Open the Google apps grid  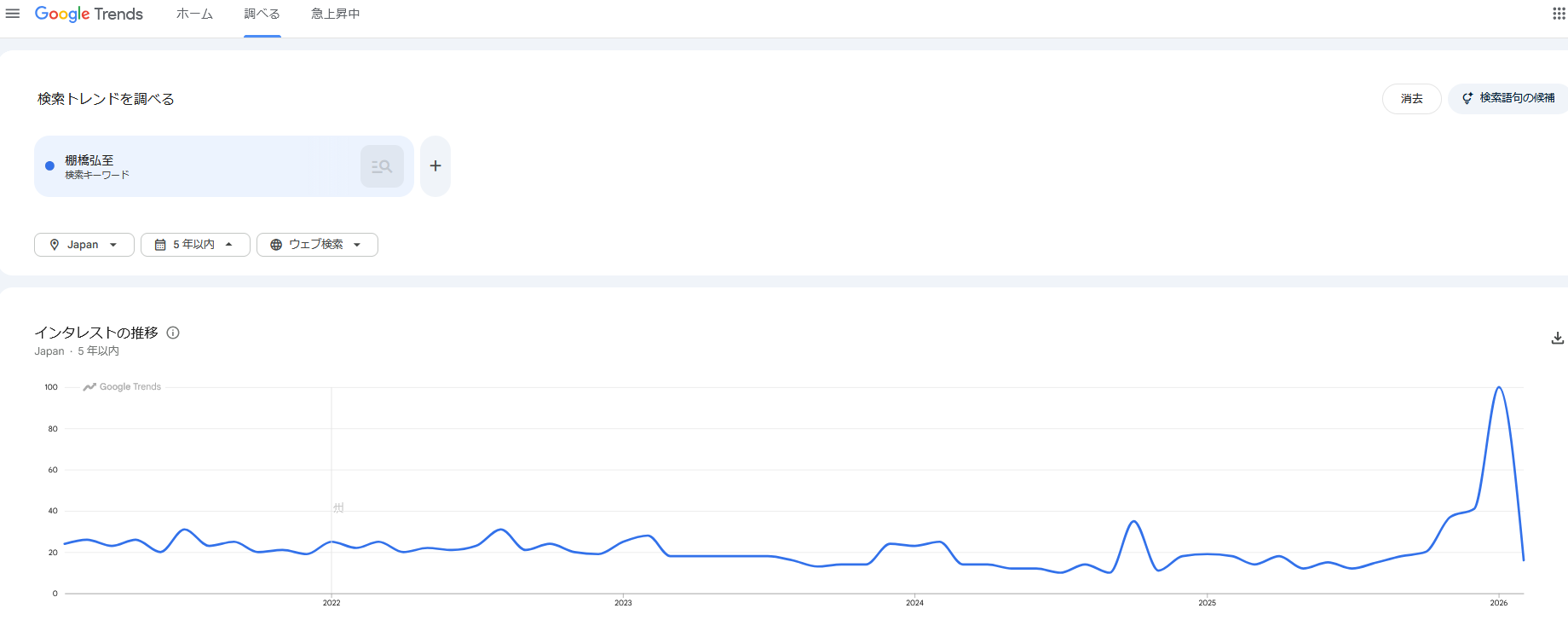[x=1559, y=14]
